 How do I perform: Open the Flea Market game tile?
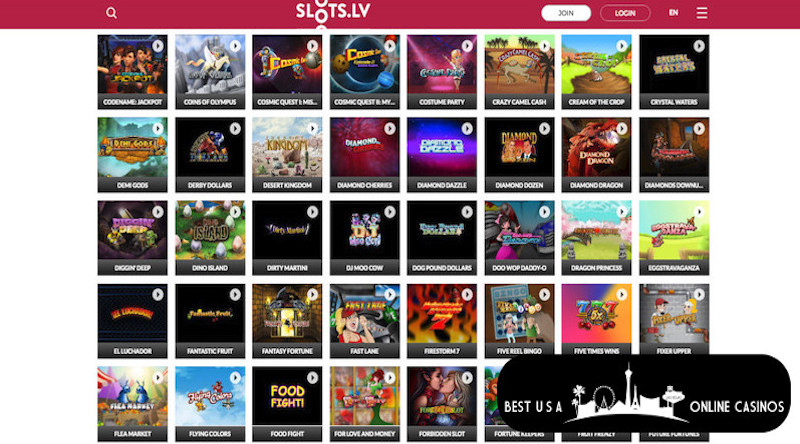pyautogui.click(x=133, y=404)
